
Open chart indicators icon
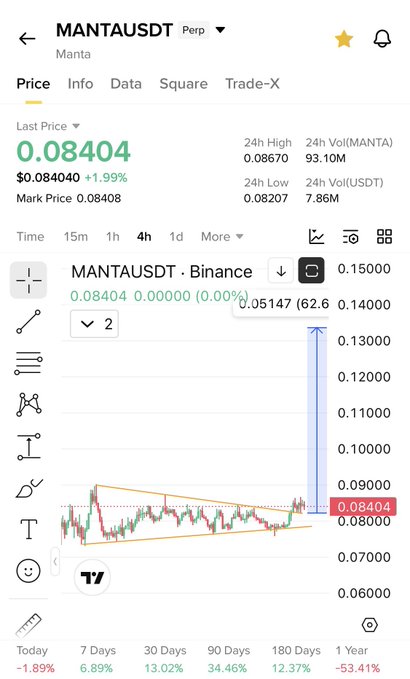click(316, 236)
